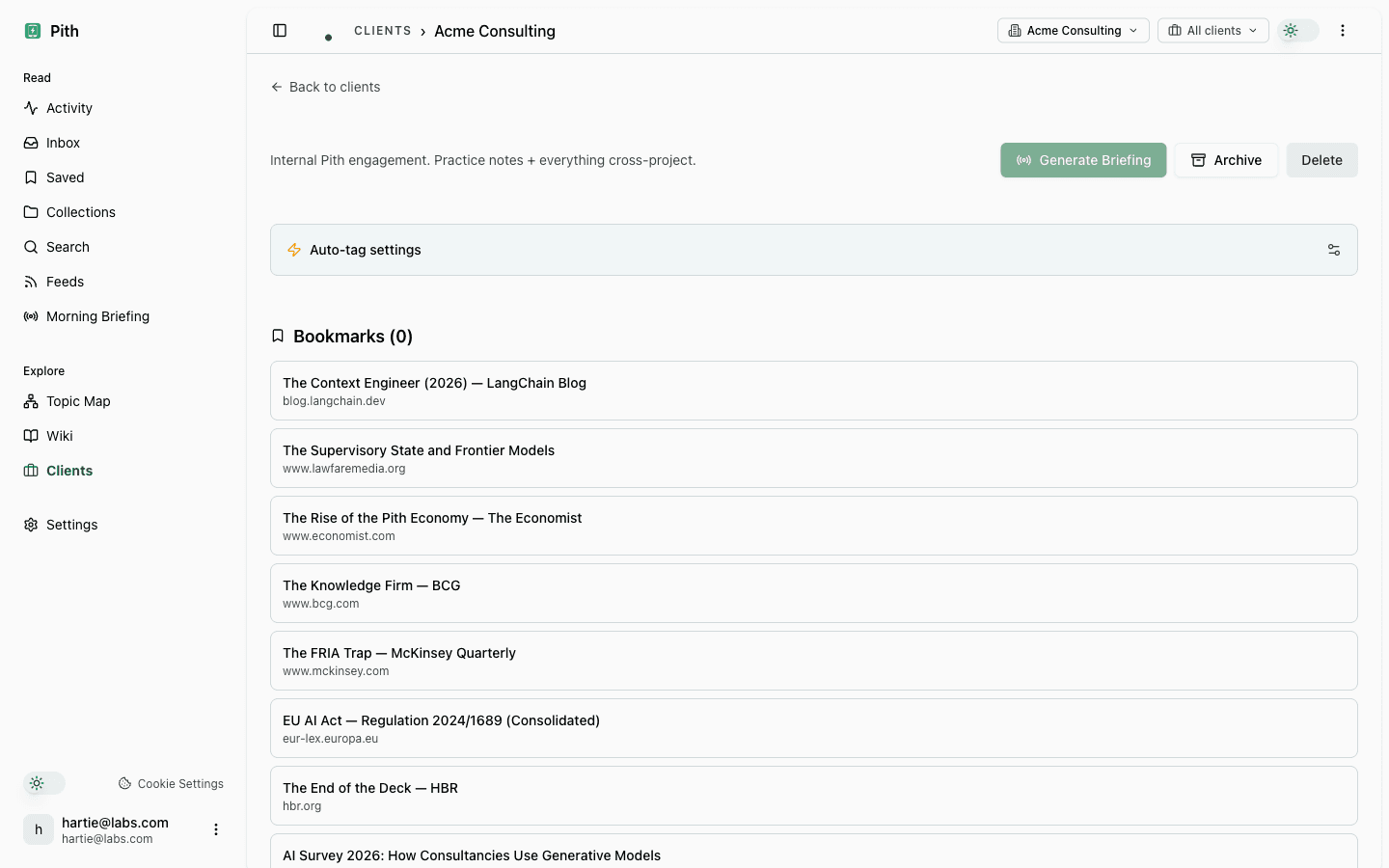
Task: Open Cookie Settings
Action: (171, 784)
